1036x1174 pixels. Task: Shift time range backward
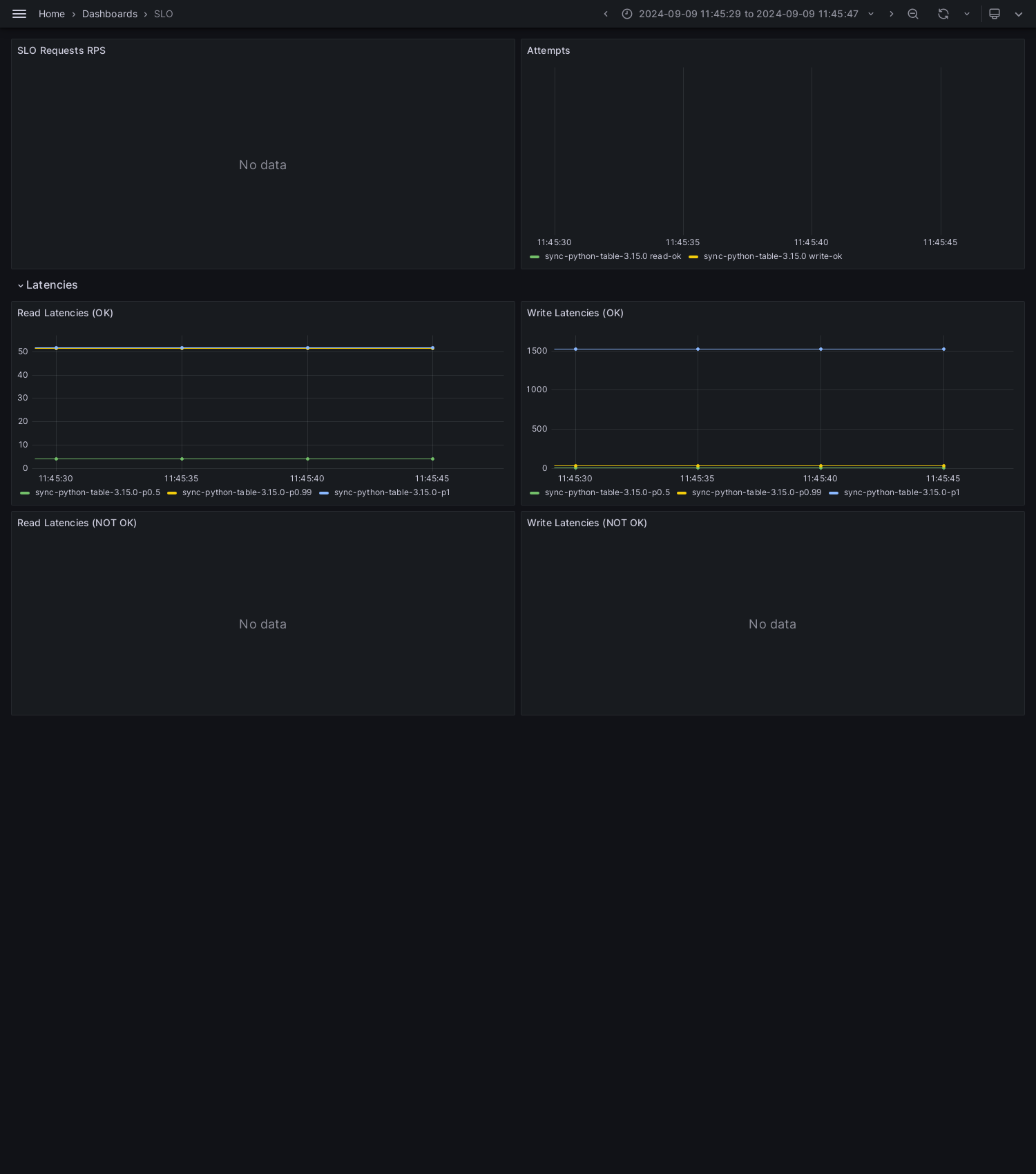click(x=606, y=14)
